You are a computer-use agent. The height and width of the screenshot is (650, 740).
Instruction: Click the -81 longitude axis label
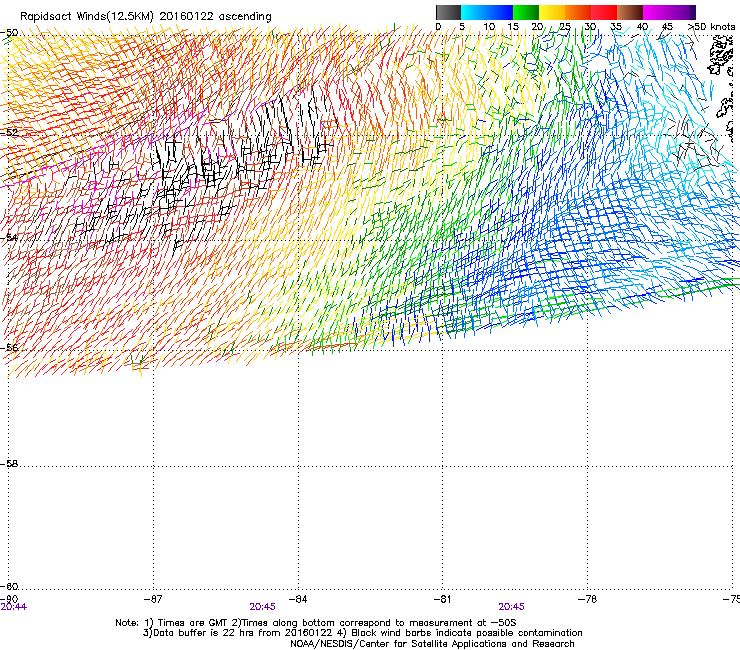(442, 599)
